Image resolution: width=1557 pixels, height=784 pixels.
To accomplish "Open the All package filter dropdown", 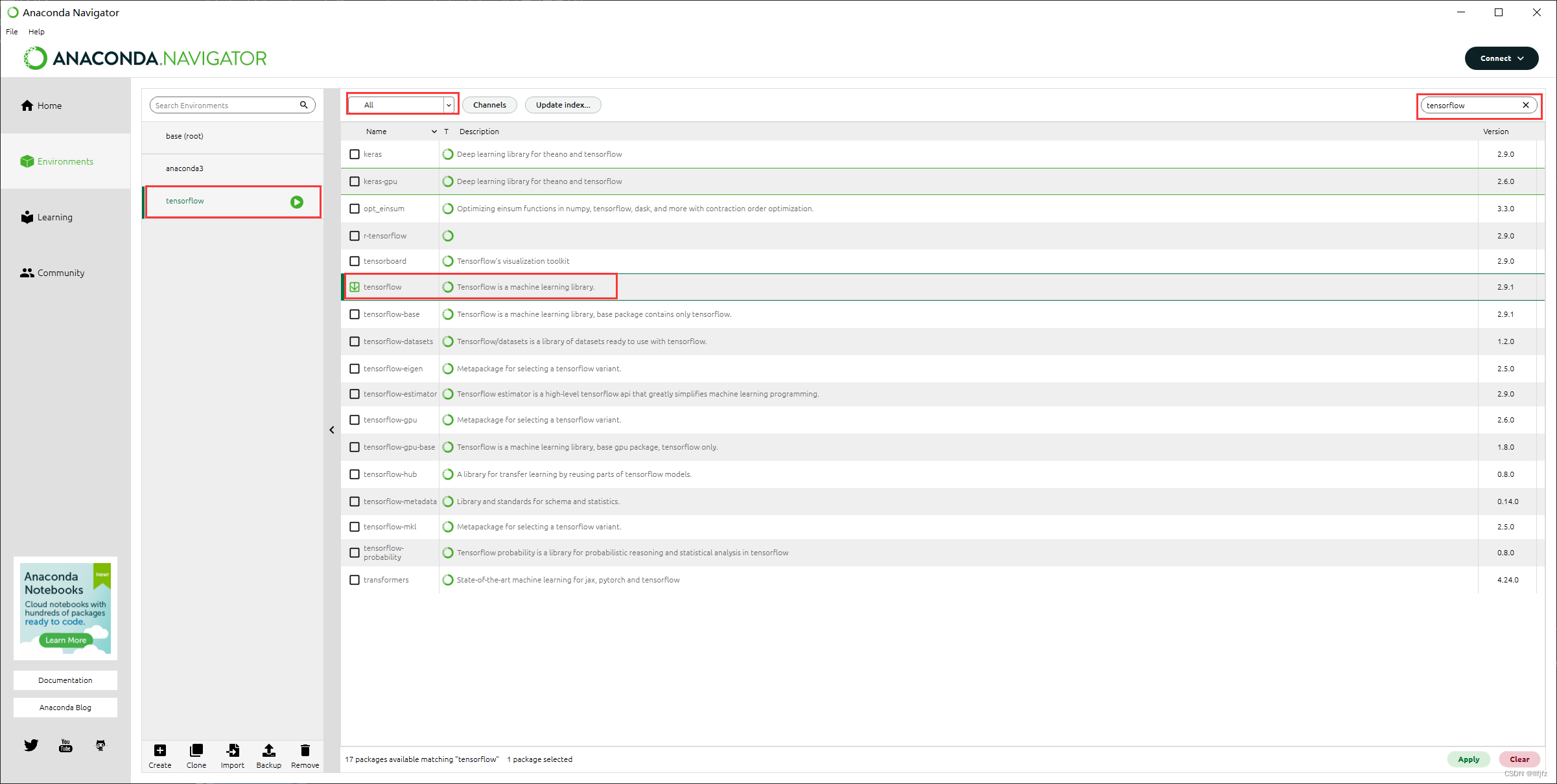I will click(402, 105).
